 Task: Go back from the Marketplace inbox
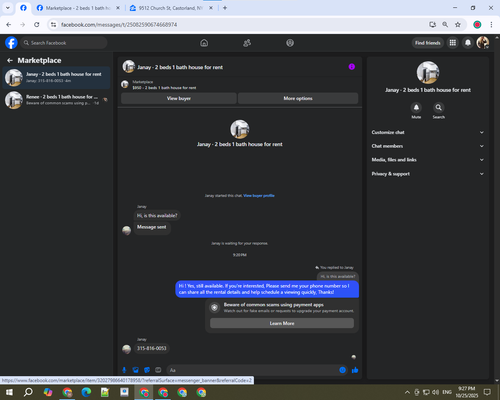click(10, 60)
